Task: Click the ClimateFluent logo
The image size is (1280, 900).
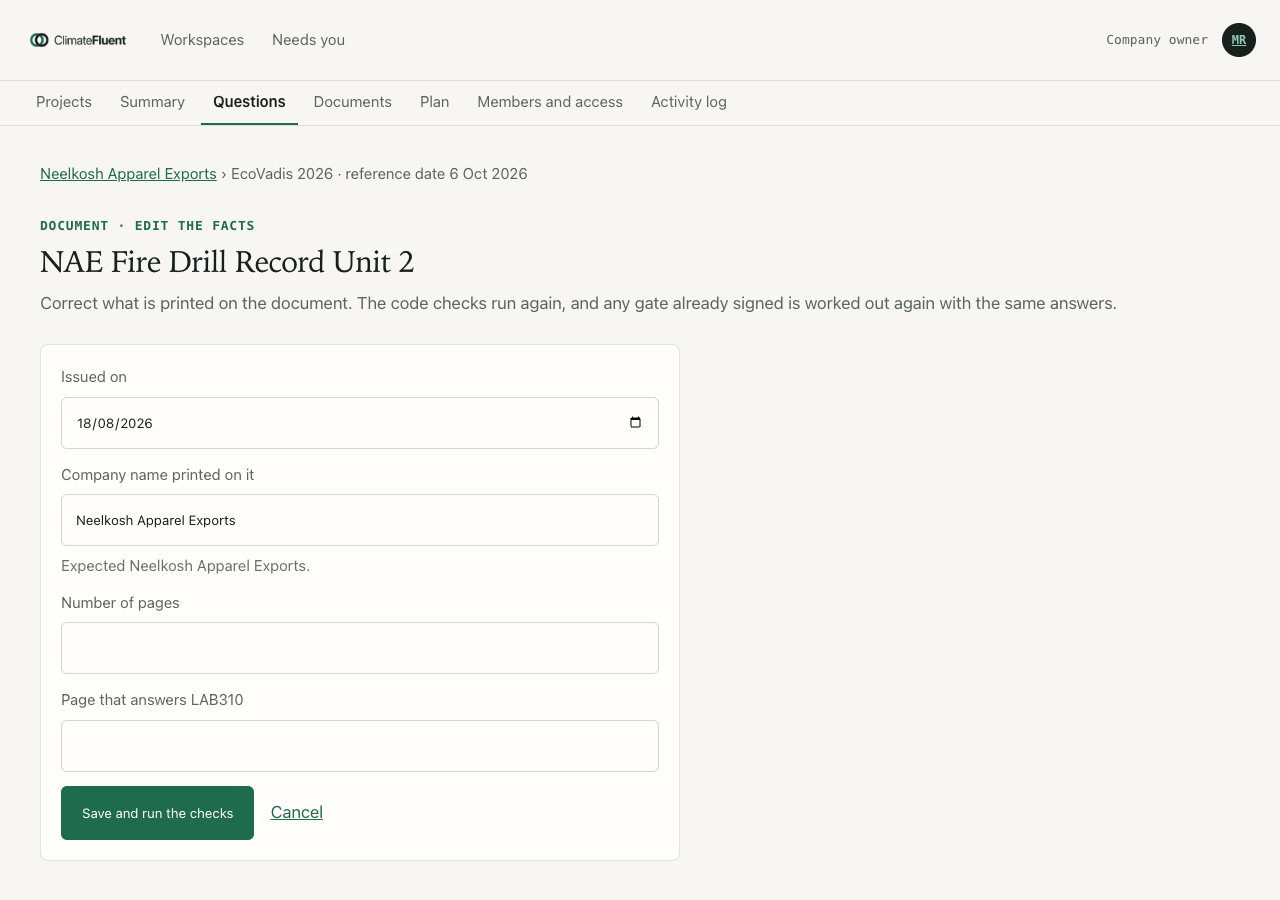Action: [78, 40]
